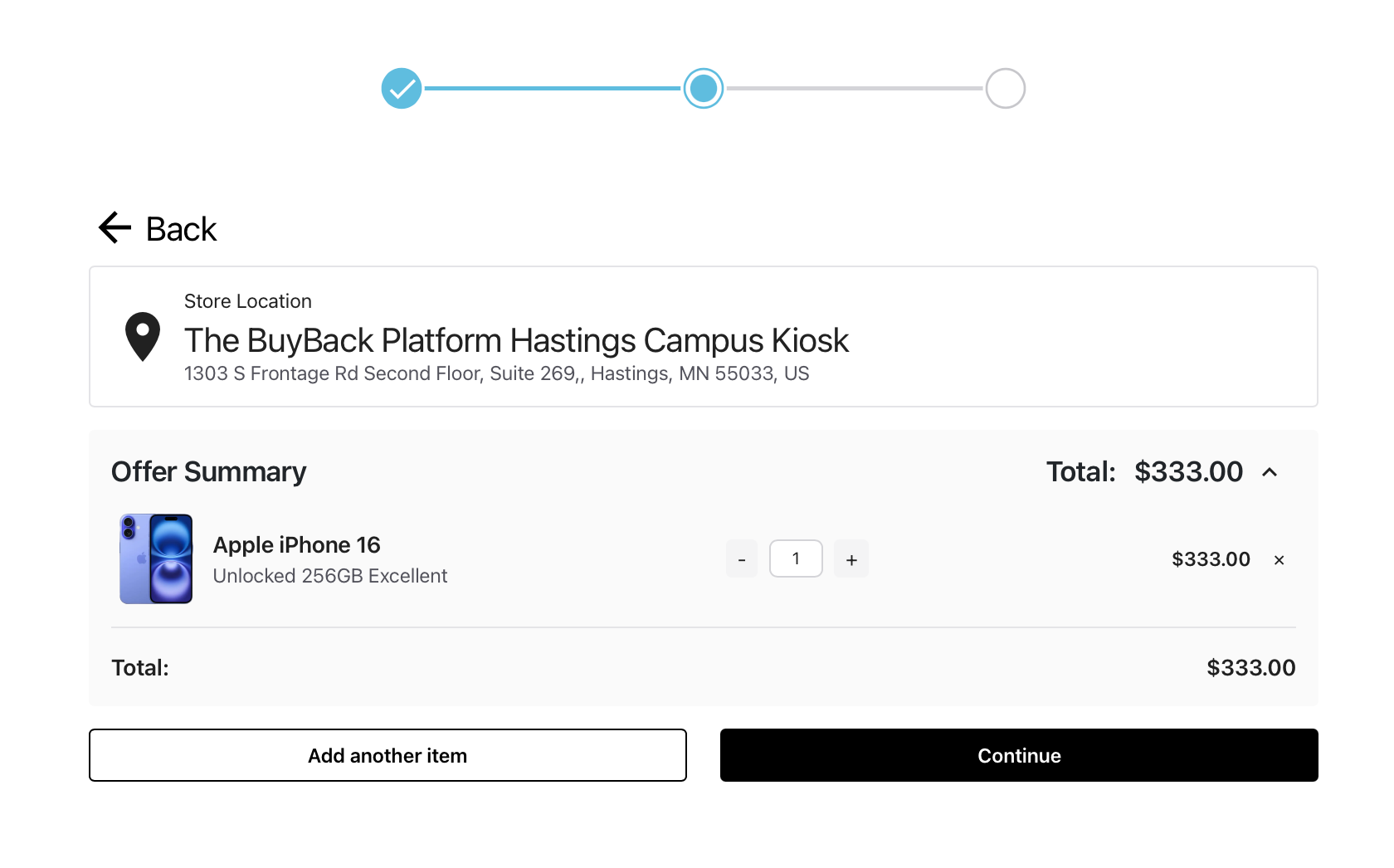Image resolution: width=1394 pixels, height=868 pixels.
Task: Open the Apple iPhone 16 product image
Action: [156, 558]
